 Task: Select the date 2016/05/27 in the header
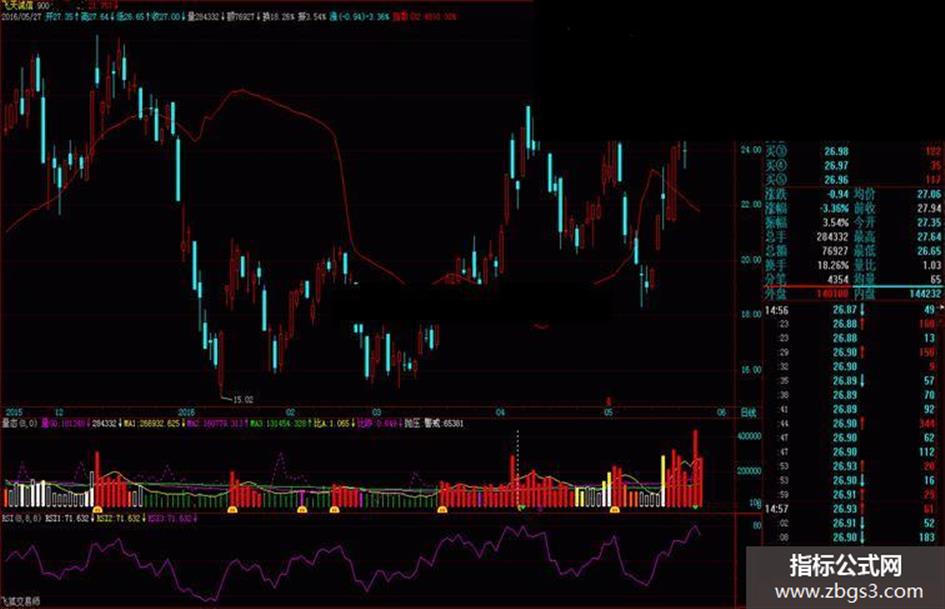click(x=22, y=17)
